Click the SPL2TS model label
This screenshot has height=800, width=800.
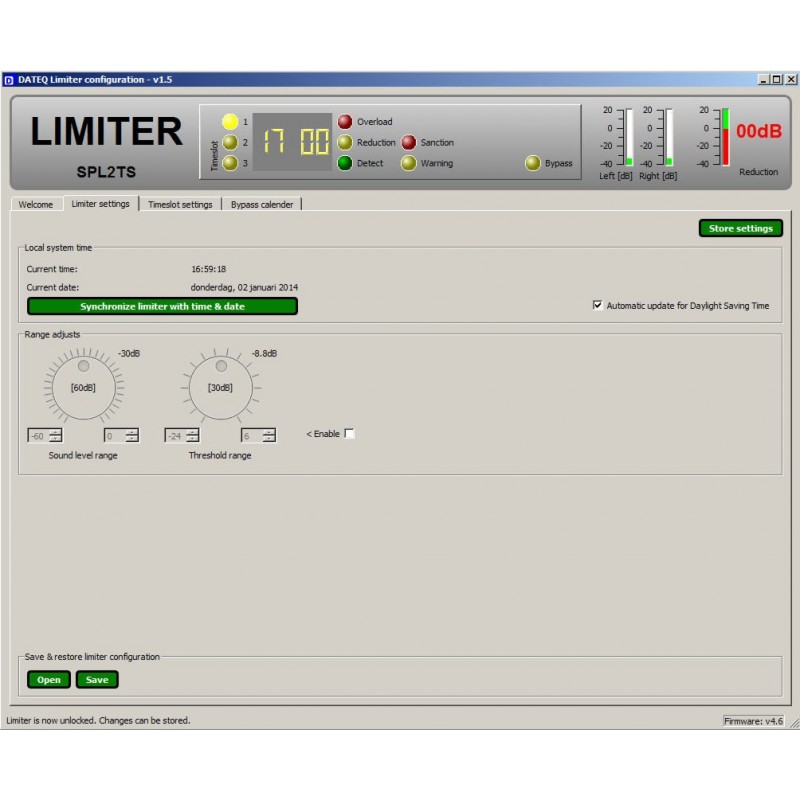point(106,172)
